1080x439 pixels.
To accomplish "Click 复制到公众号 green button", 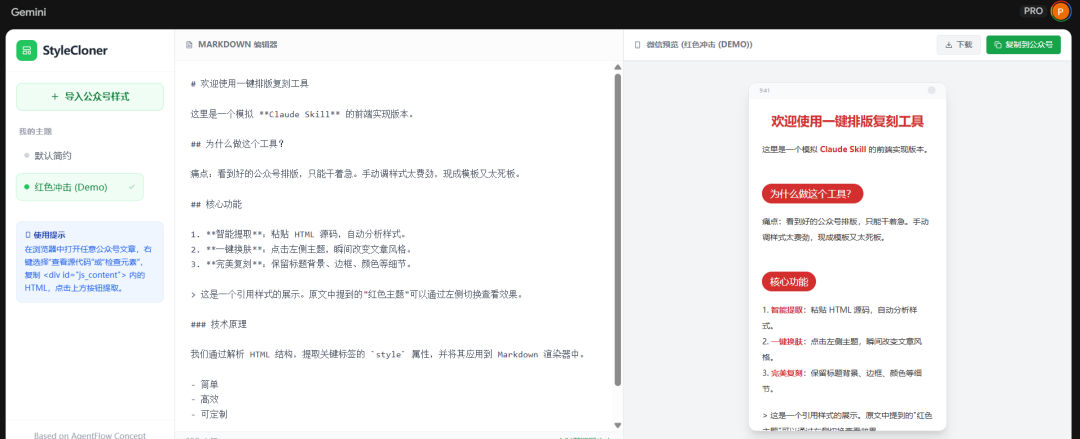I will pyautogui.click(x=1024, y=45).
